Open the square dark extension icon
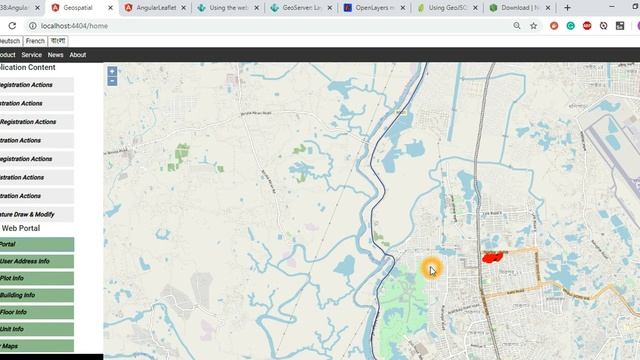The image size is (640, 360). 620,26
